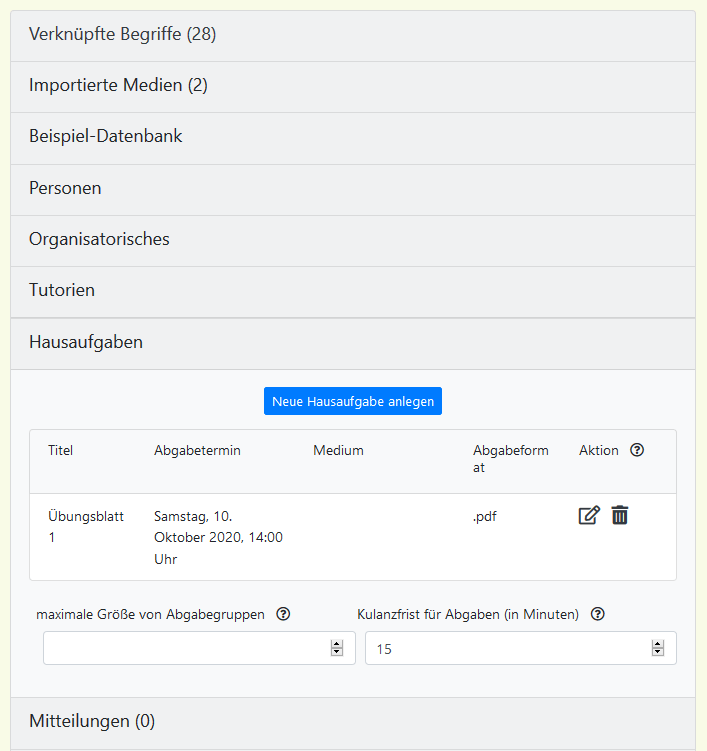The height and width of the screenshot is (751, 707).
Task: Edit the Übungsblatt 1 assignment
Action: click(x=589, y=516)
